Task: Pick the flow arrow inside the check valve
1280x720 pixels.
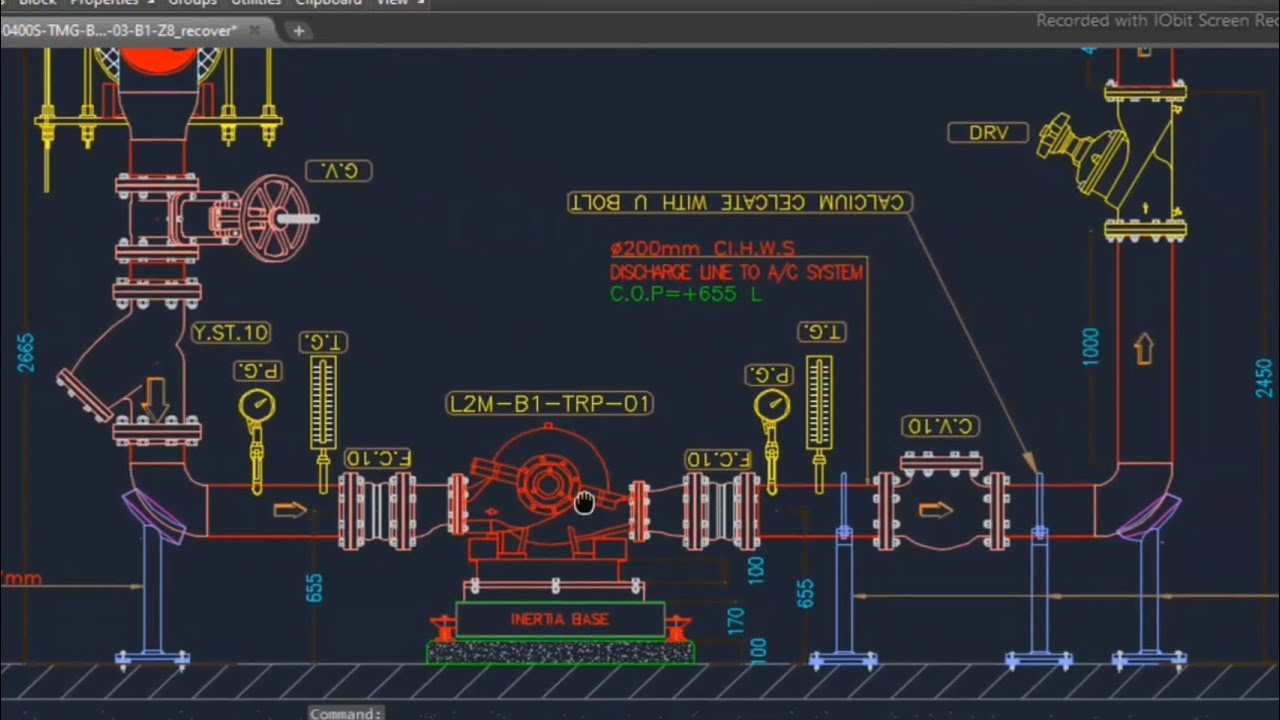Action: pos(935,510)
